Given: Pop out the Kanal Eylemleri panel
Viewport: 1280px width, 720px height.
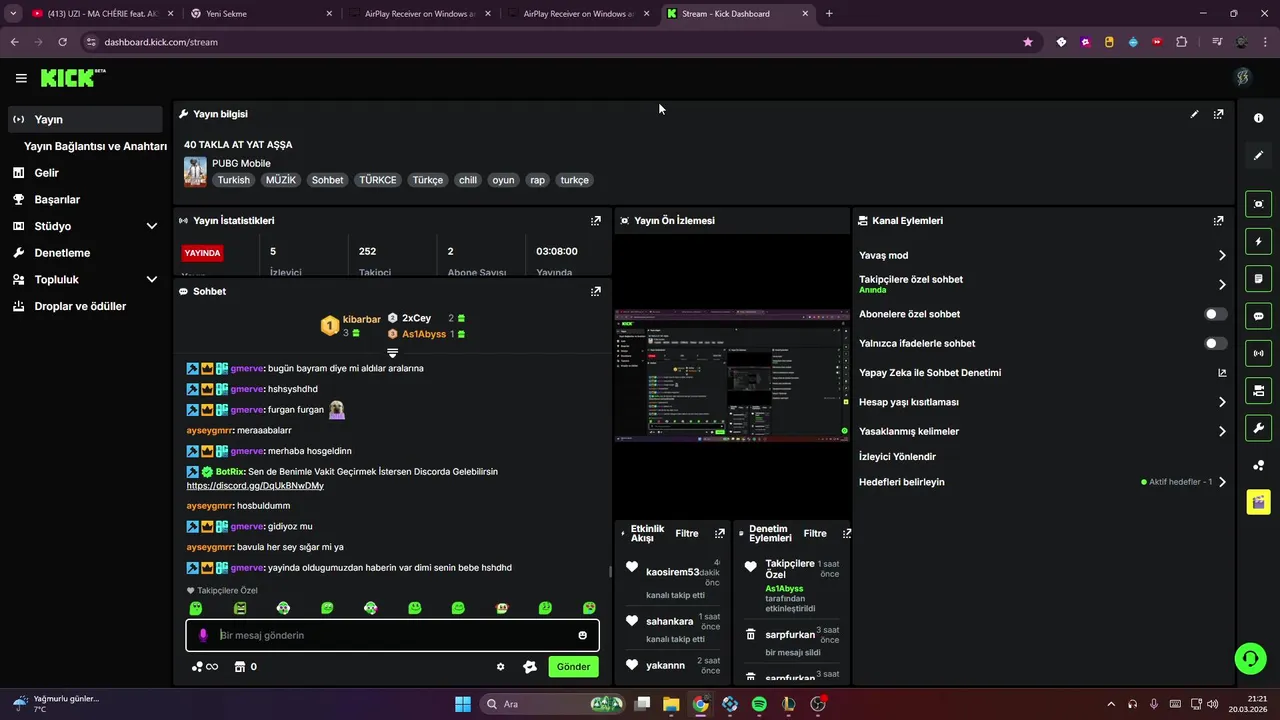Looking at the screenshot, I should (1218, 220).
